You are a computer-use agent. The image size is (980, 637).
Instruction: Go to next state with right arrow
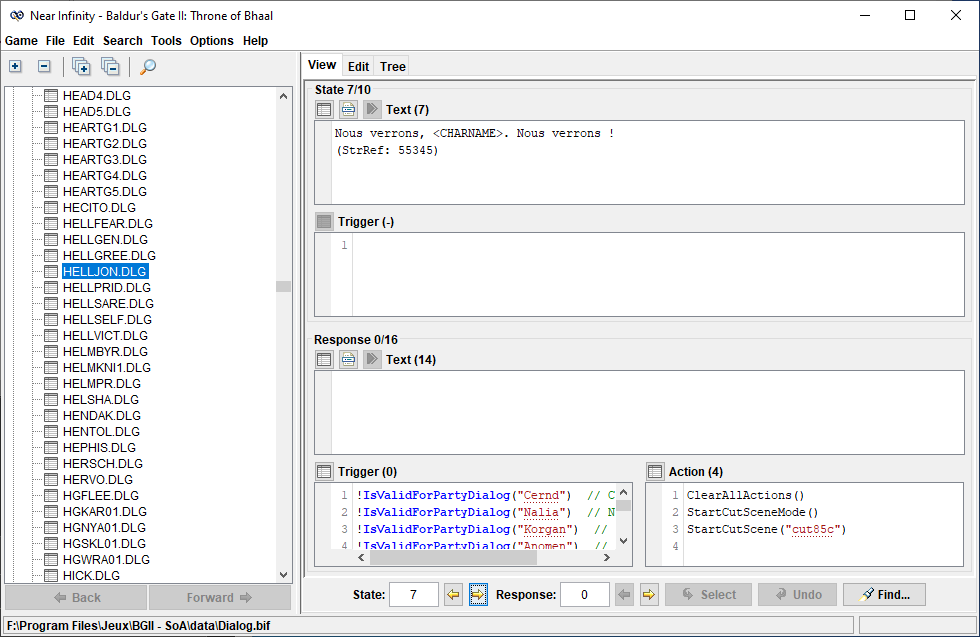click(478, 594)
